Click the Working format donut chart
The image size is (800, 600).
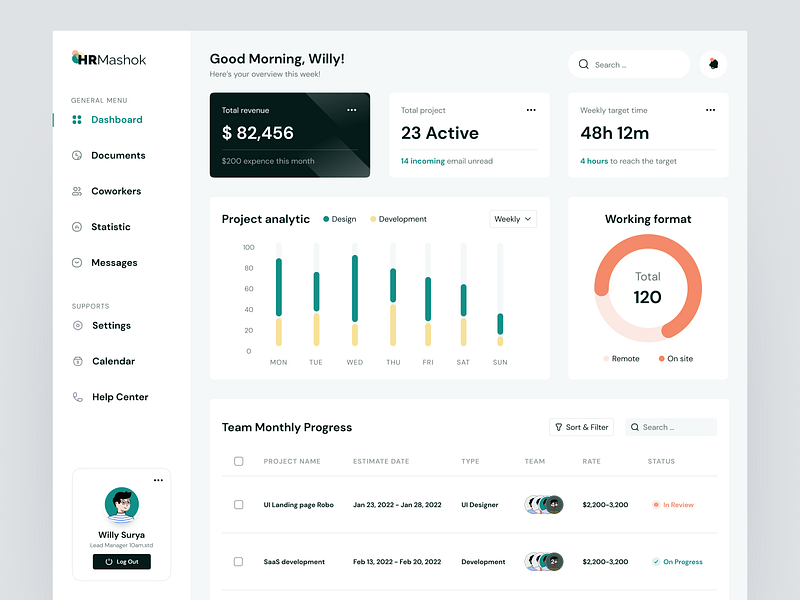[x=648, y=286]
